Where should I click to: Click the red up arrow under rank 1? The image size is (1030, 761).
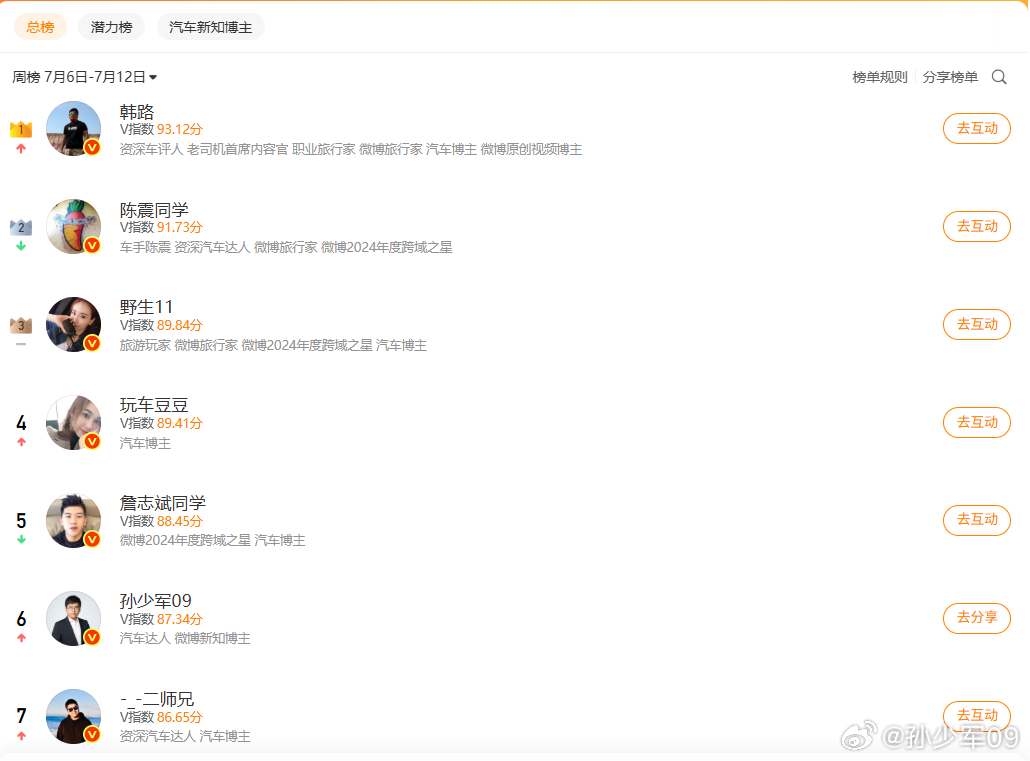pos(21,149)
